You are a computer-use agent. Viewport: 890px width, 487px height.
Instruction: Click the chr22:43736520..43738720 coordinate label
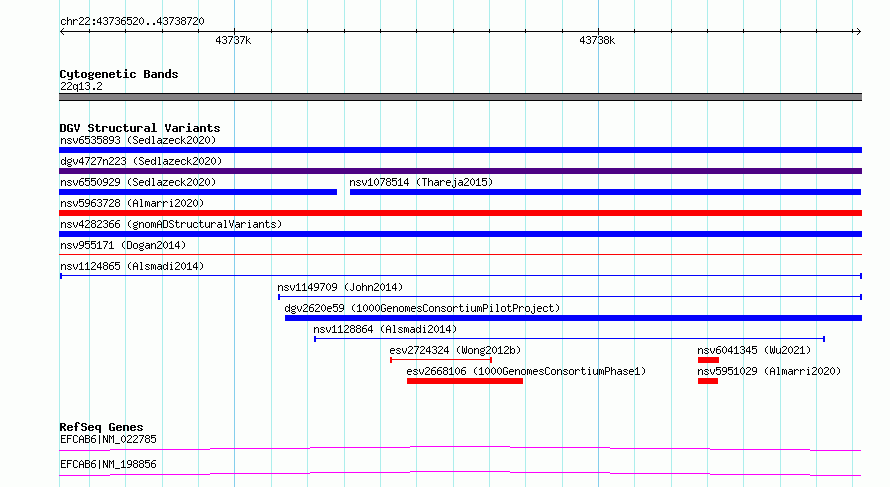click(132, 21)
